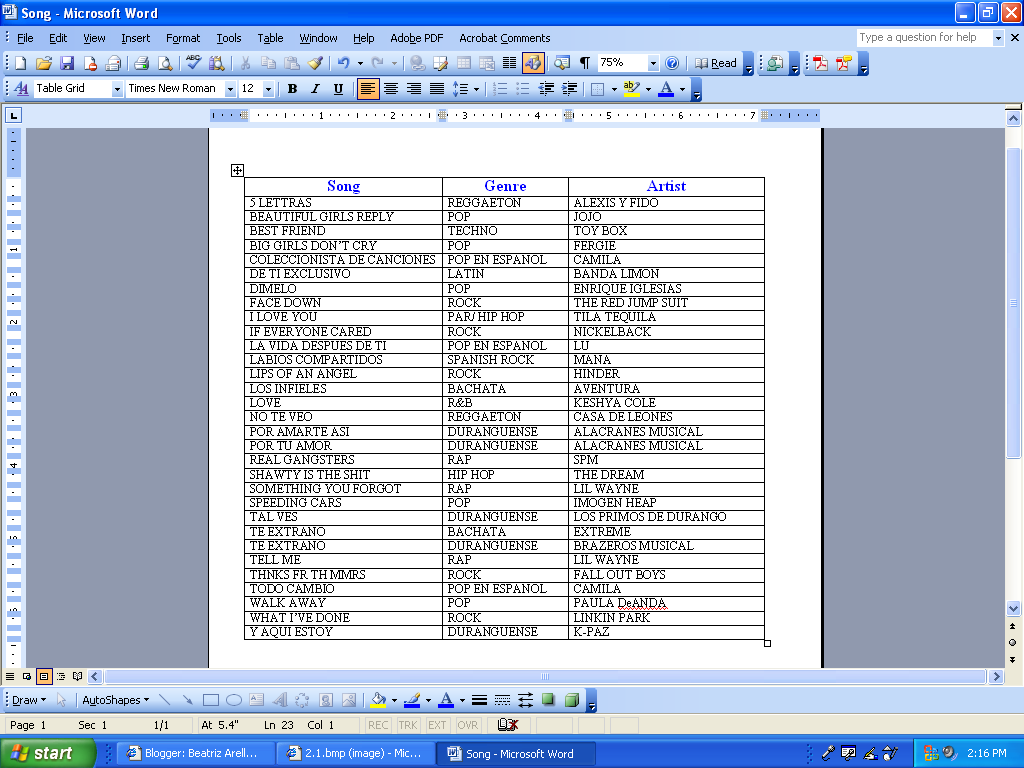
Task: Click the Bullets list icon
Action: pos(523,89)
